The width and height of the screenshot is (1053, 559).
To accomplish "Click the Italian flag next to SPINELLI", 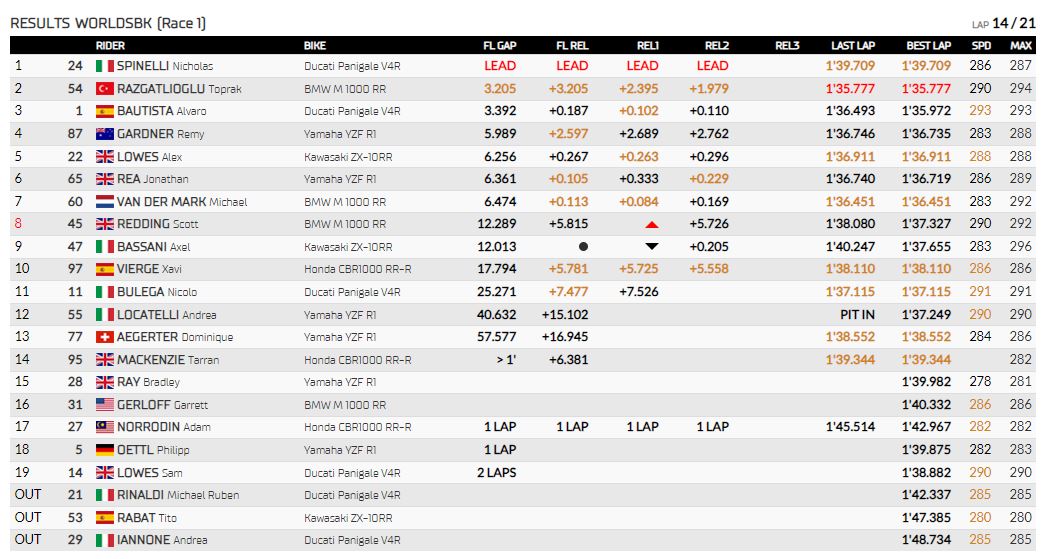I will [x=105, y=66].
